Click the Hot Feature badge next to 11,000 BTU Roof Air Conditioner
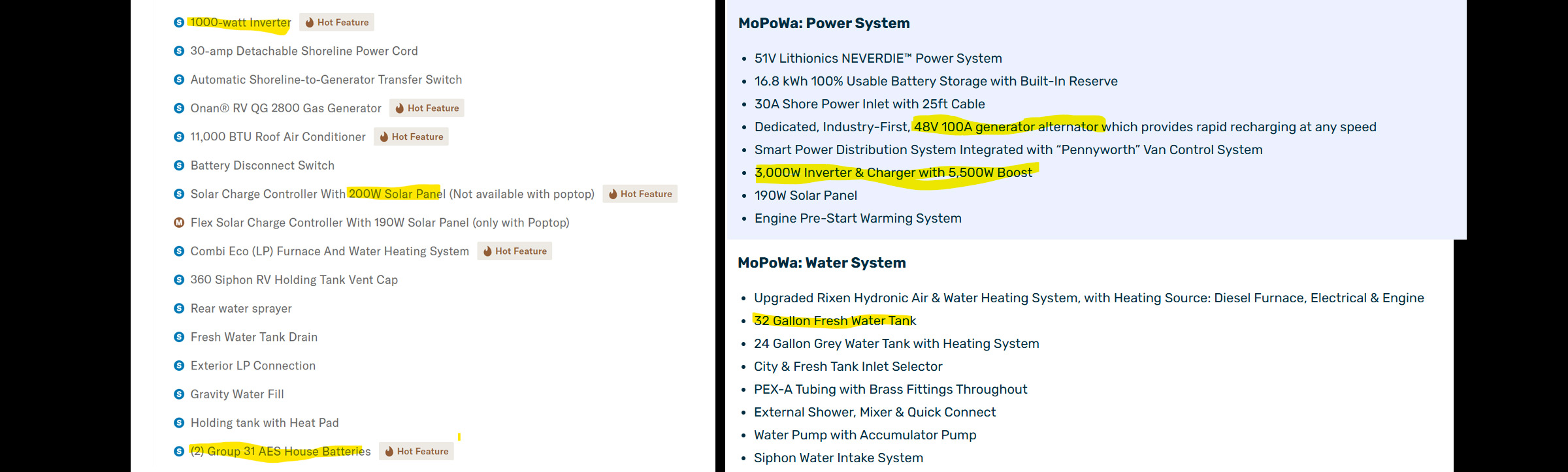This screenshot has height=472, width=1568. click(x=411, y=137)
